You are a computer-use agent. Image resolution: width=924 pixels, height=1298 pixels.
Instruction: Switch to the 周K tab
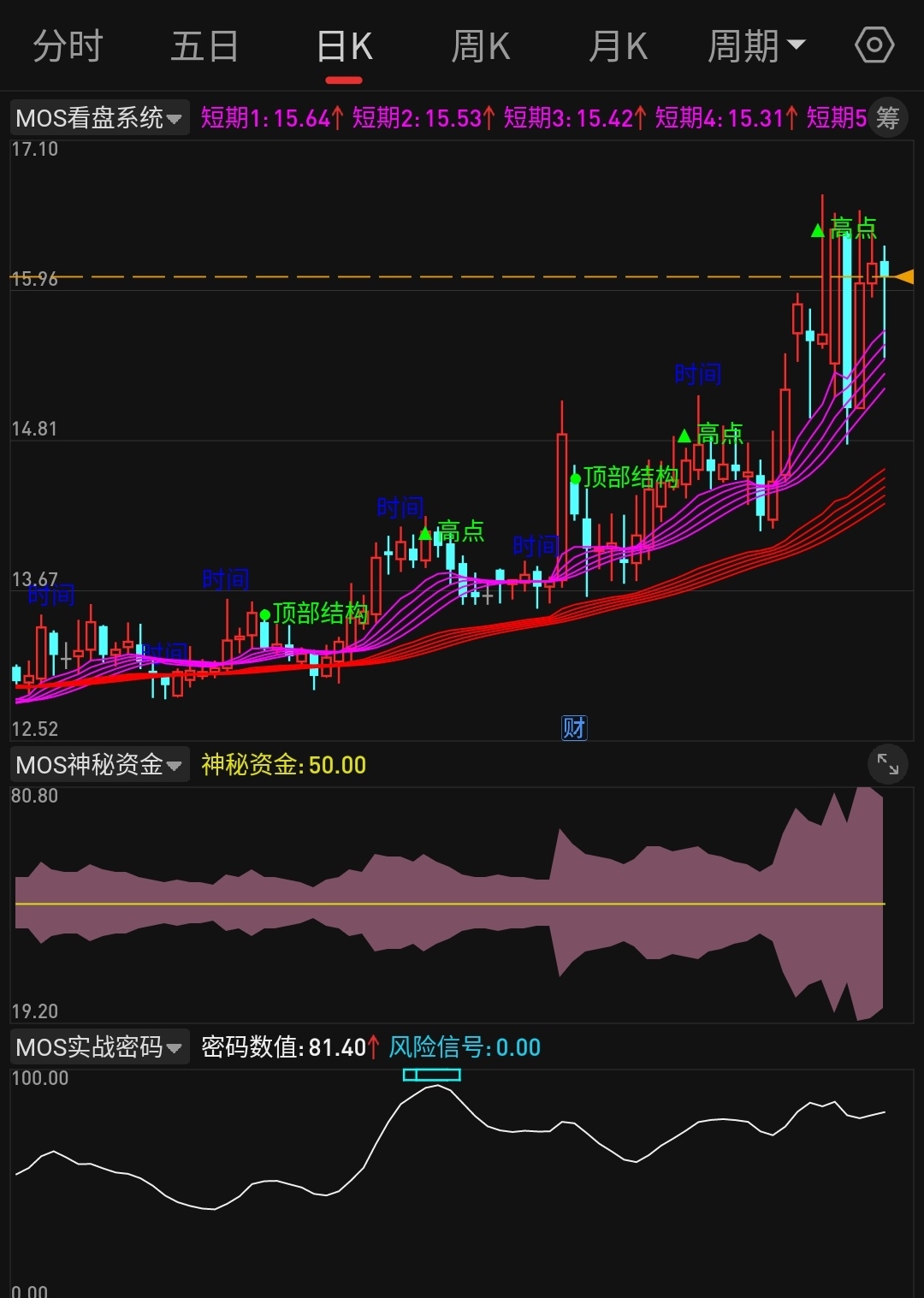[481, 46]
